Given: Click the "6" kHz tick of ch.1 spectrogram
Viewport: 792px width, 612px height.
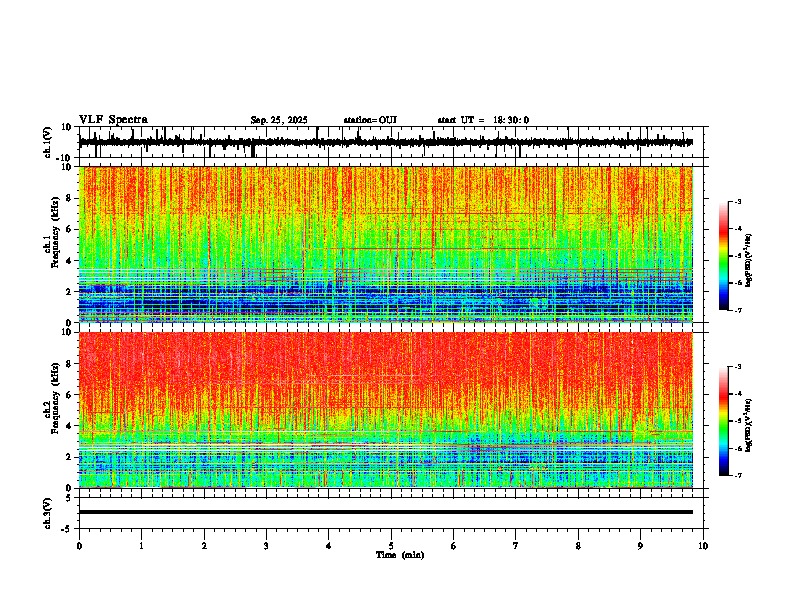Looking at the screenshot, I should tap(70, 229).
